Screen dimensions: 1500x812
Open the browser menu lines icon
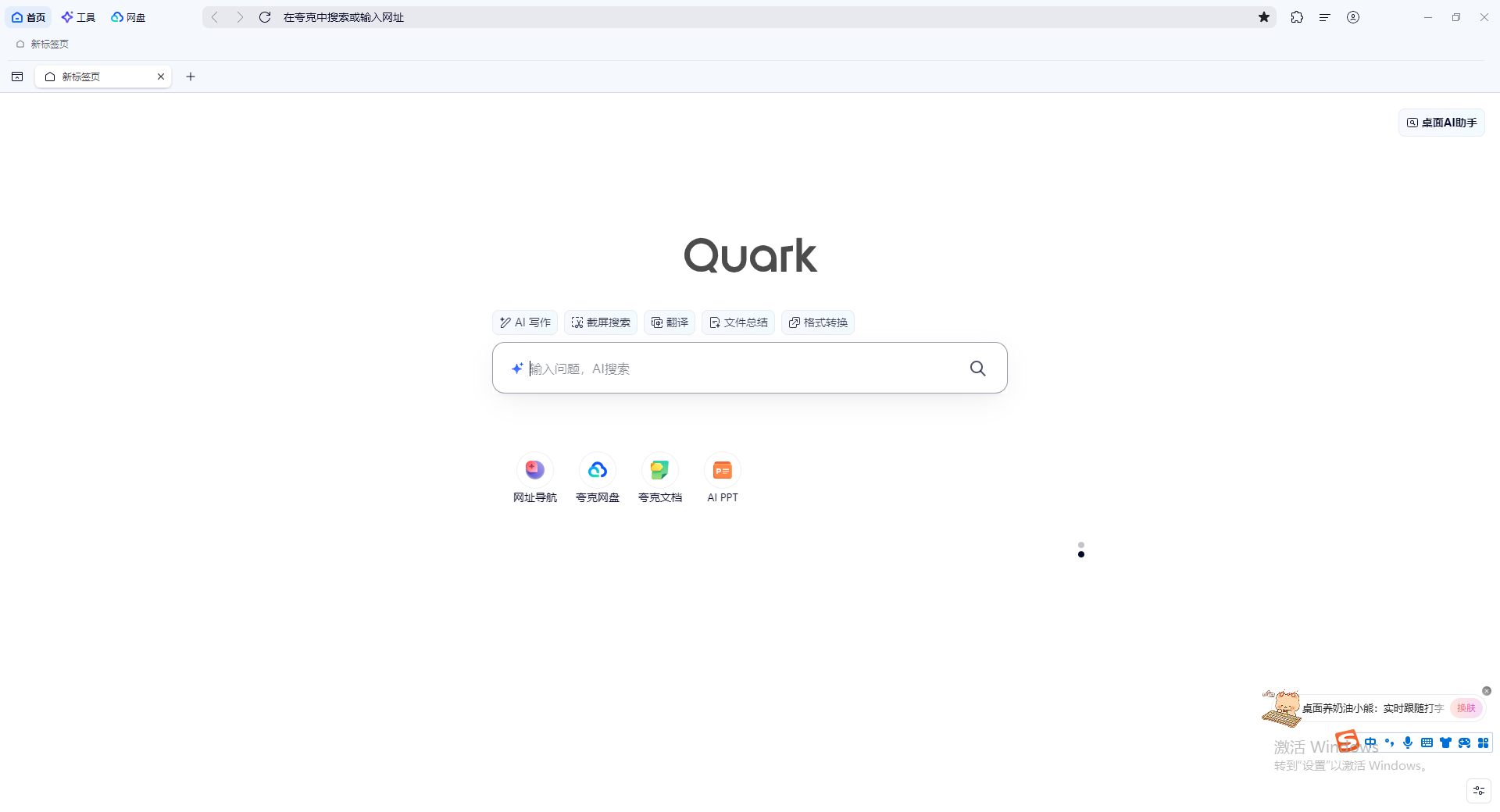[1325, 17]
